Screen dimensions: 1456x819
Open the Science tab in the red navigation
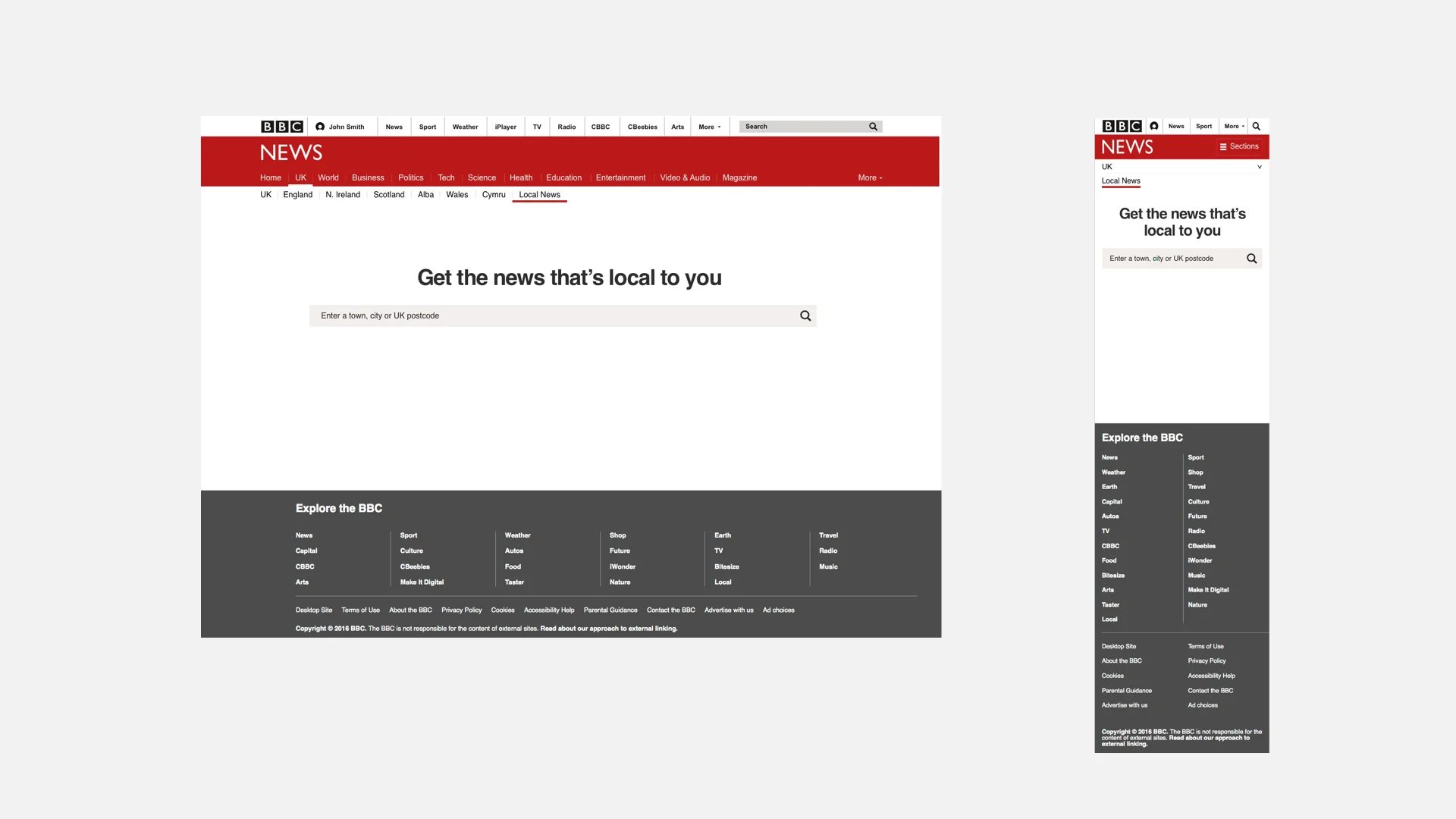(482, 177)
